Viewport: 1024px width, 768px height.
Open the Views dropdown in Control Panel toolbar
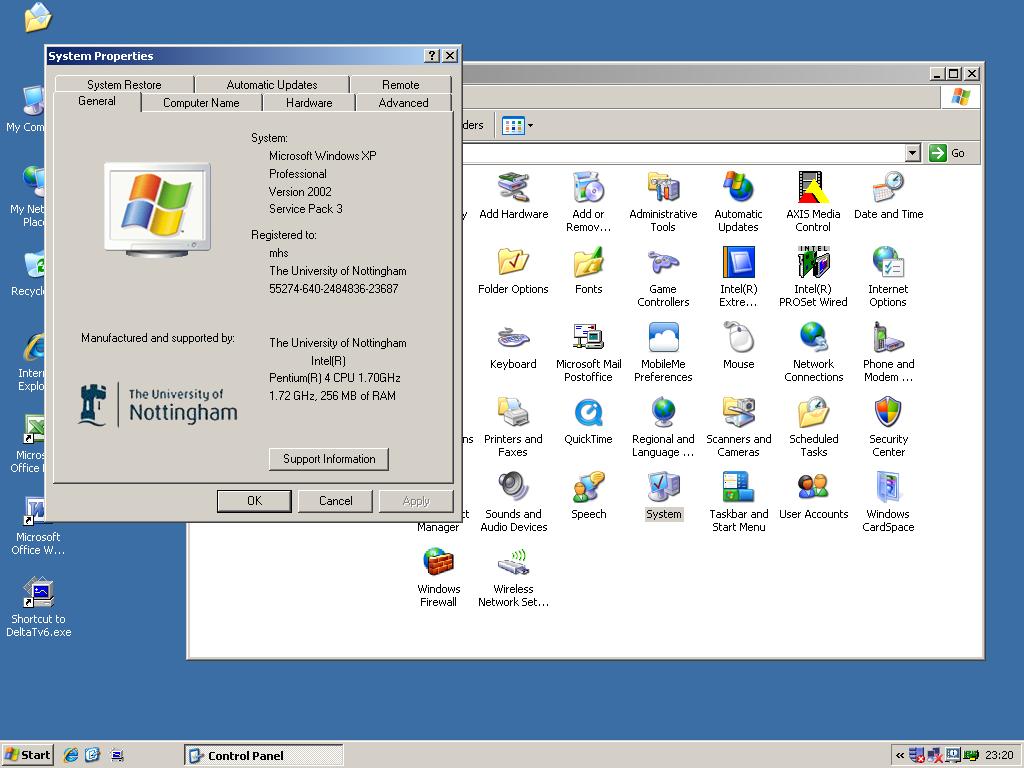[x=517, y=125]
